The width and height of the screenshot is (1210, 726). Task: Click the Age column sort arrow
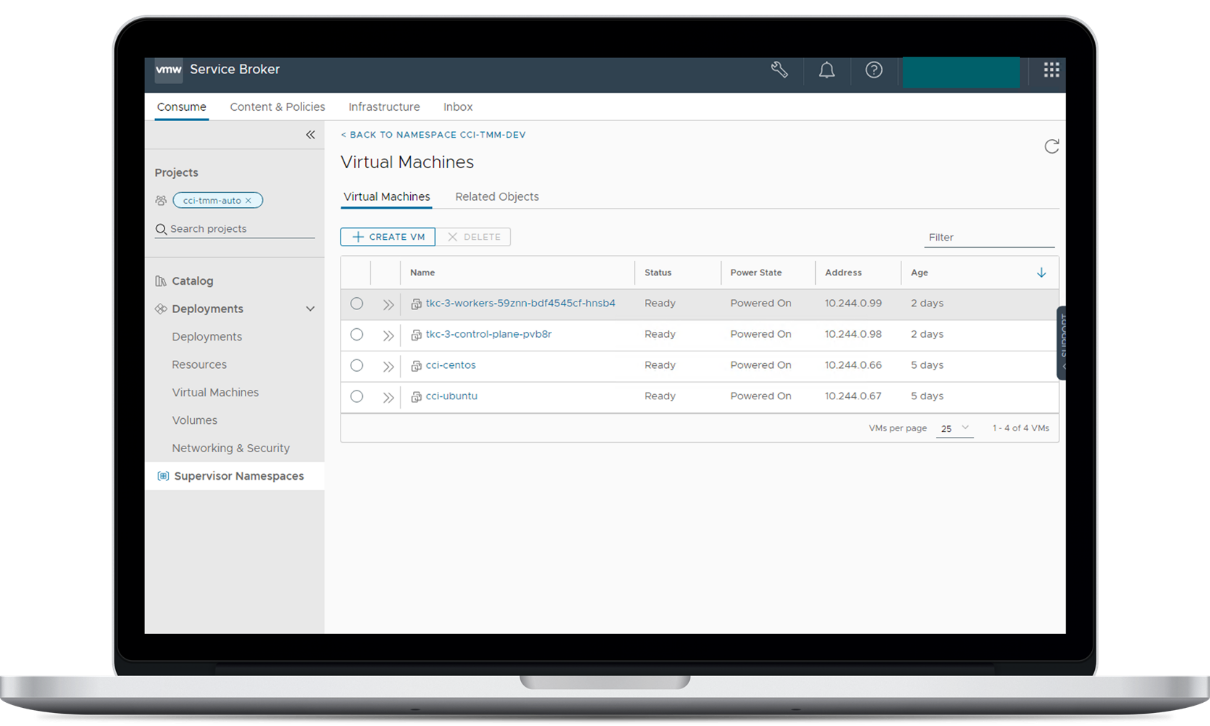[x=1041, y=273]
